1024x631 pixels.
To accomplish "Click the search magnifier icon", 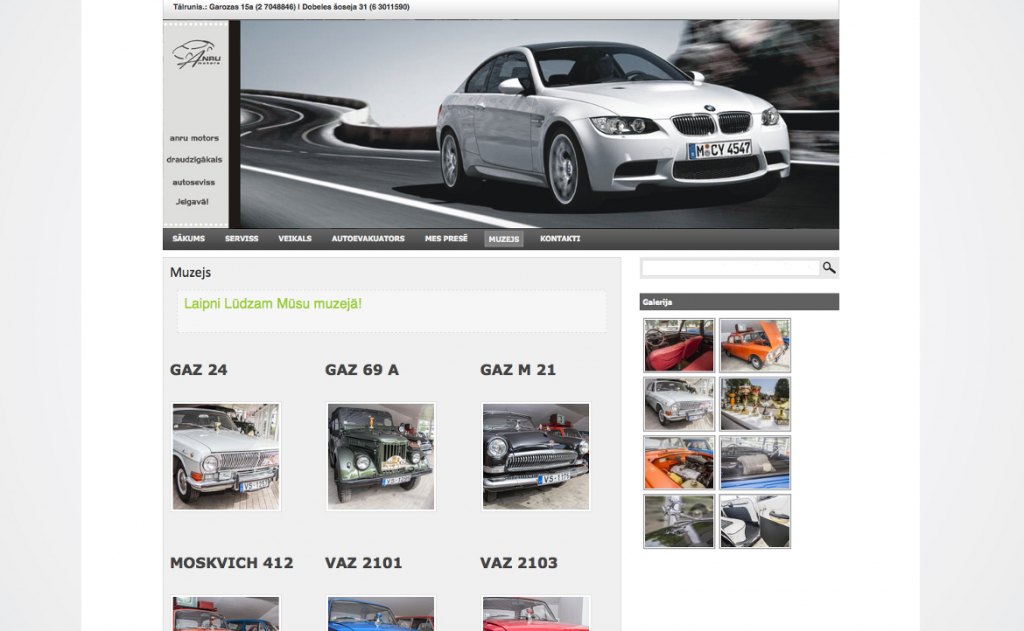I will click(x=829, y=267).
